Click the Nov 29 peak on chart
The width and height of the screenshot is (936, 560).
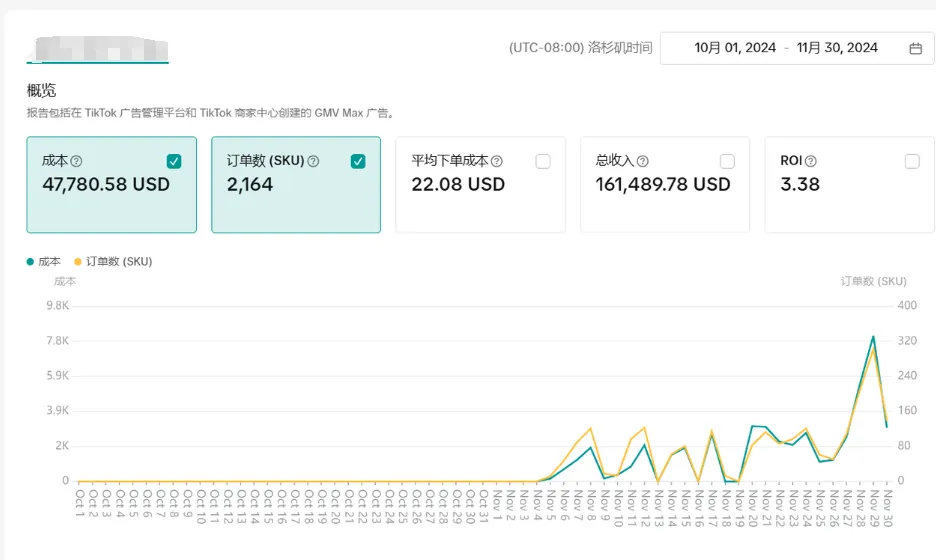(x=873, y=337)
